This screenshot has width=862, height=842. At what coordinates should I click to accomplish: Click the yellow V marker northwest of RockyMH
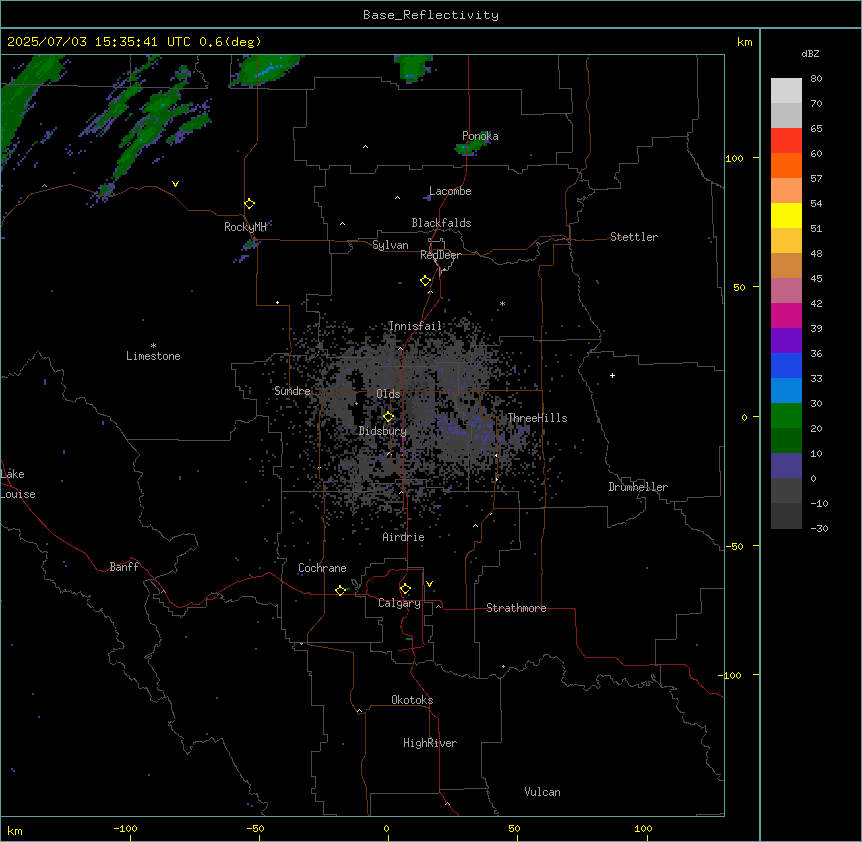click(175, 184)
